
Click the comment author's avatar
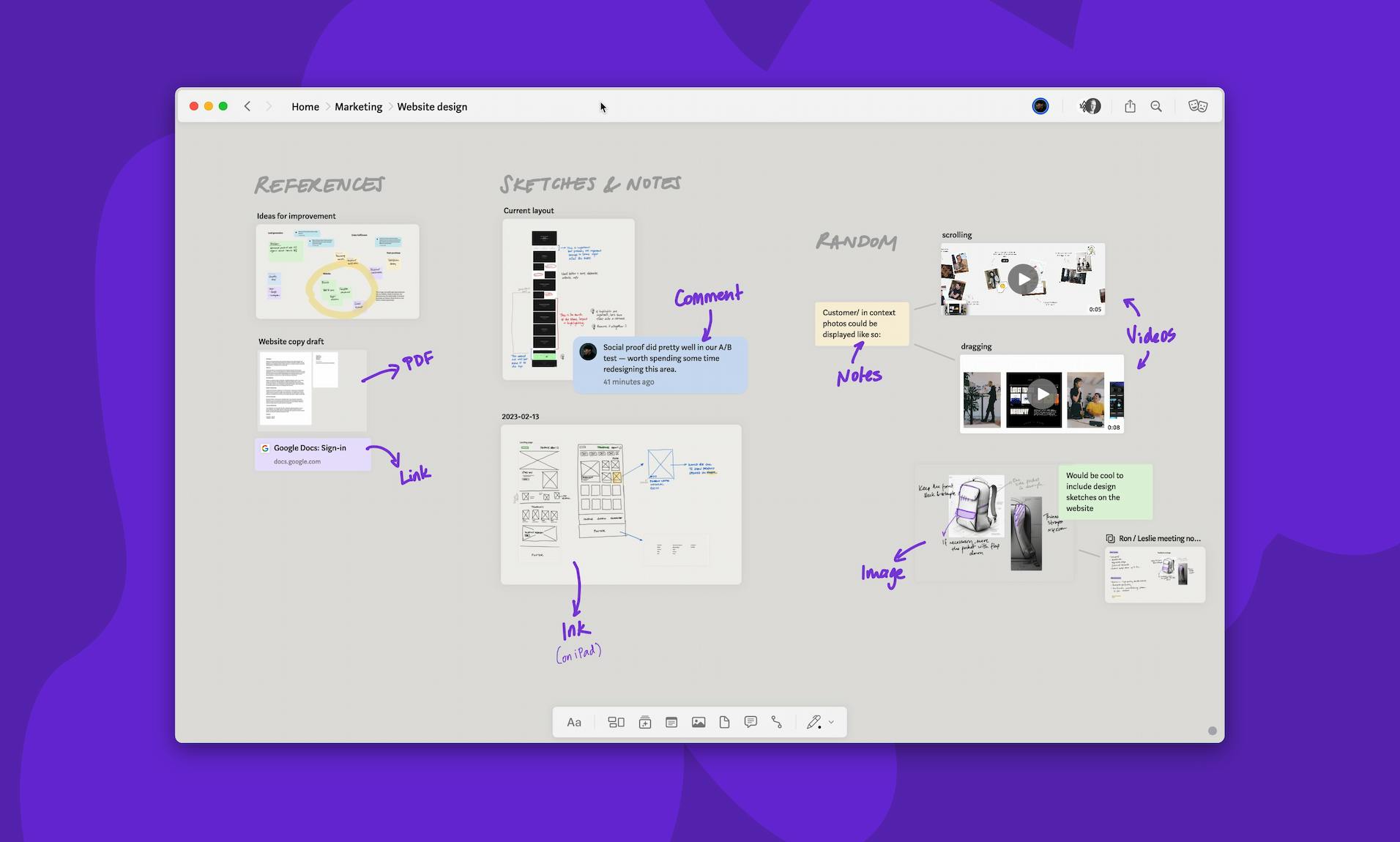coord(588,352)
